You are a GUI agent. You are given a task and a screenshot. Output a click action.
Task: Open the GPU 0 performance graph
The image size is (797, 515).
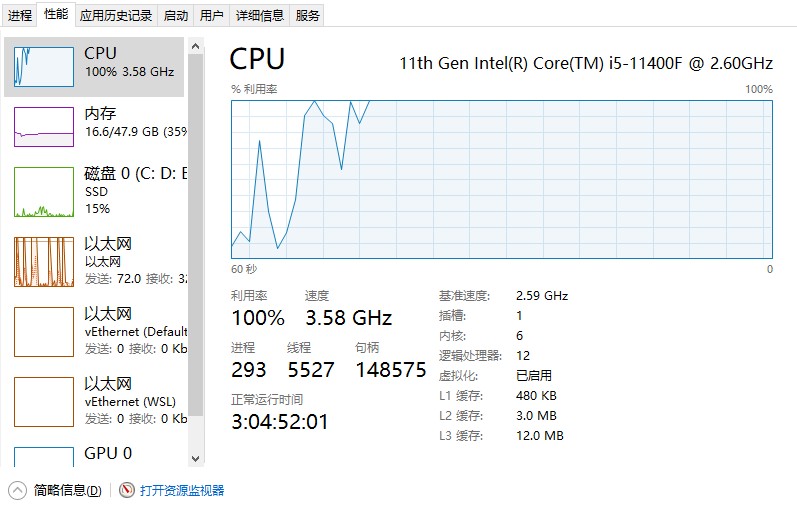[44, 456]
